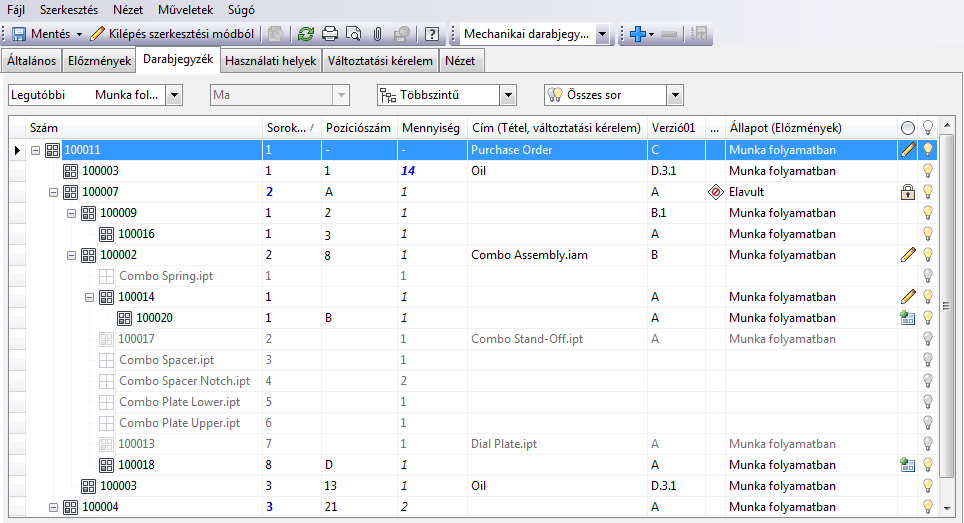Click the blue quantity value 14
This screenshot has width=964, height=523.
(x=408, y=171)
